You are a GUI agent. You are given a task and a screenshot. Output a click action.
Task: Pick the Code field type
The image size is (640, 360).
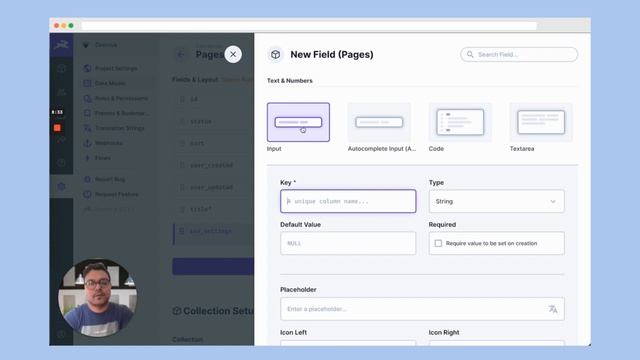click(460, 122)
